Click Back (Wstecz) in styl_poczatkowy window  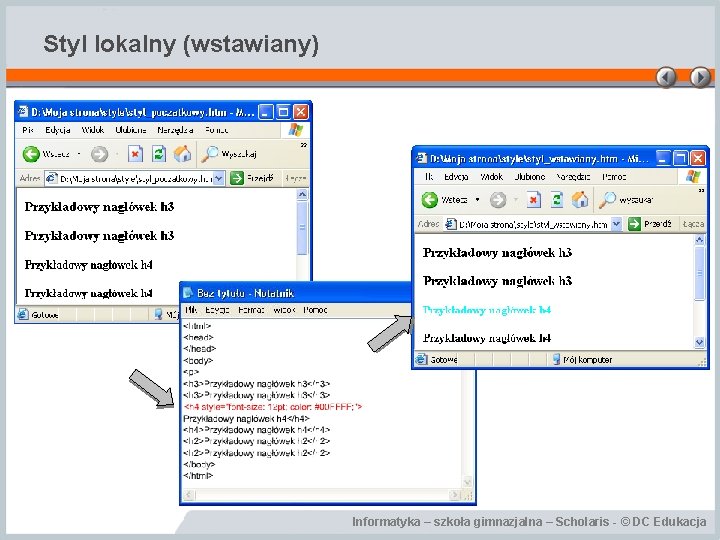click(x=45, y=154)
